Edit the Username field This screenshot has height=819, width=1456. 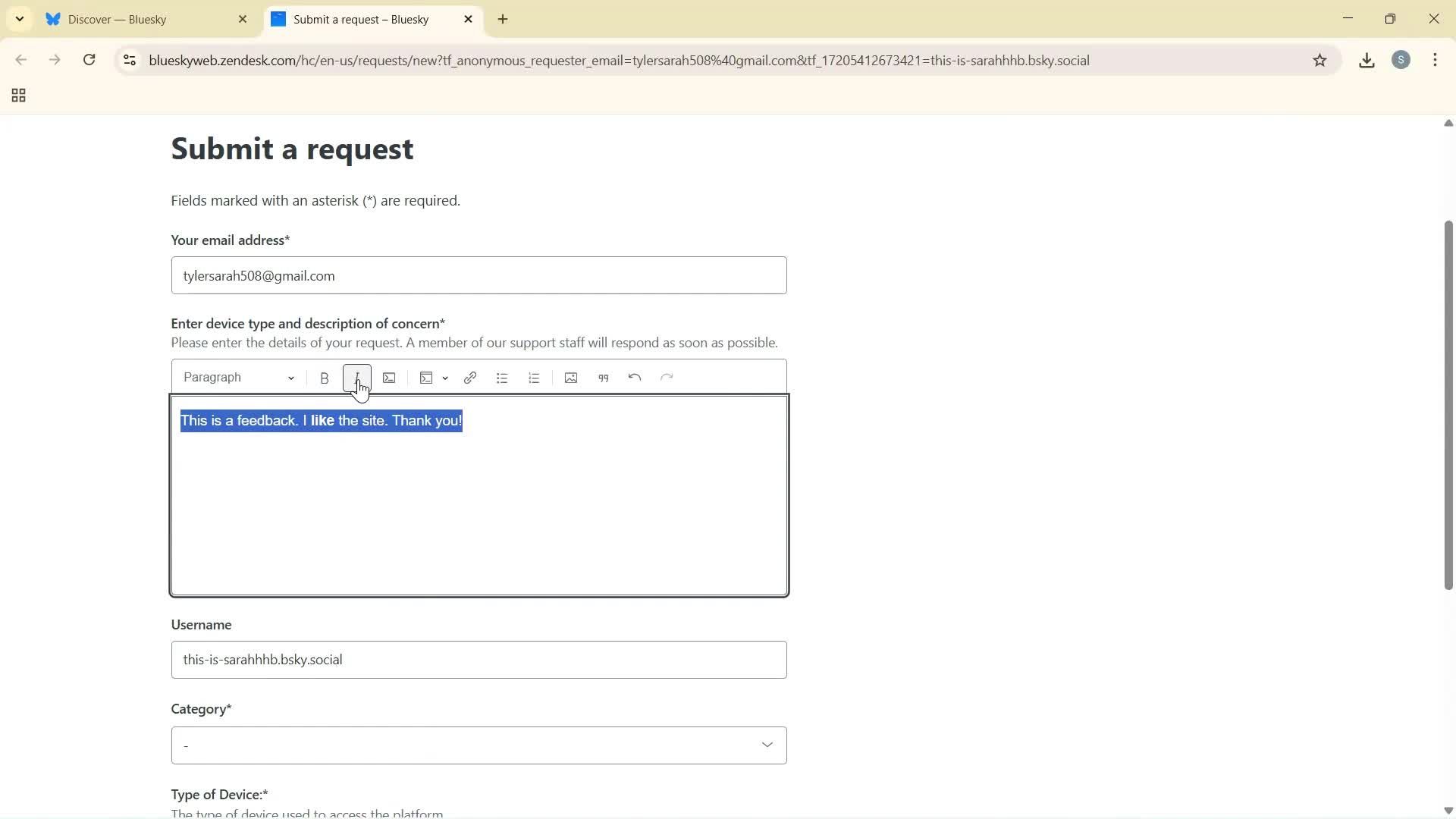[479, 659]
